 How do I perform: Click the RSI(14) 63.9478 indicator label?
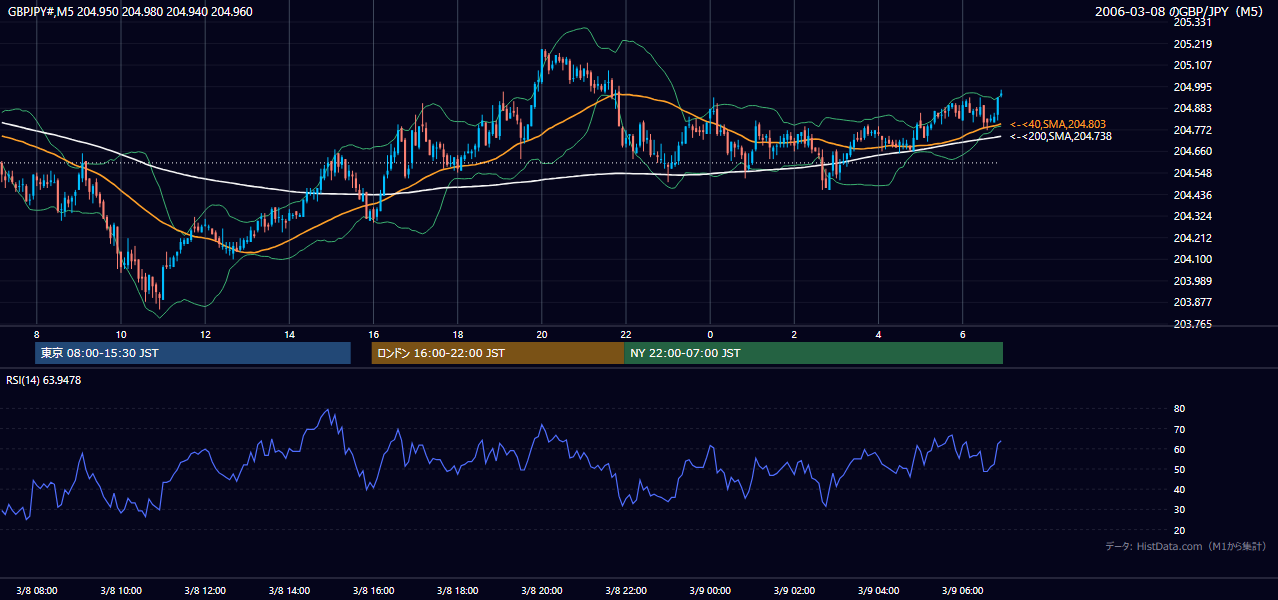[44, 380]
